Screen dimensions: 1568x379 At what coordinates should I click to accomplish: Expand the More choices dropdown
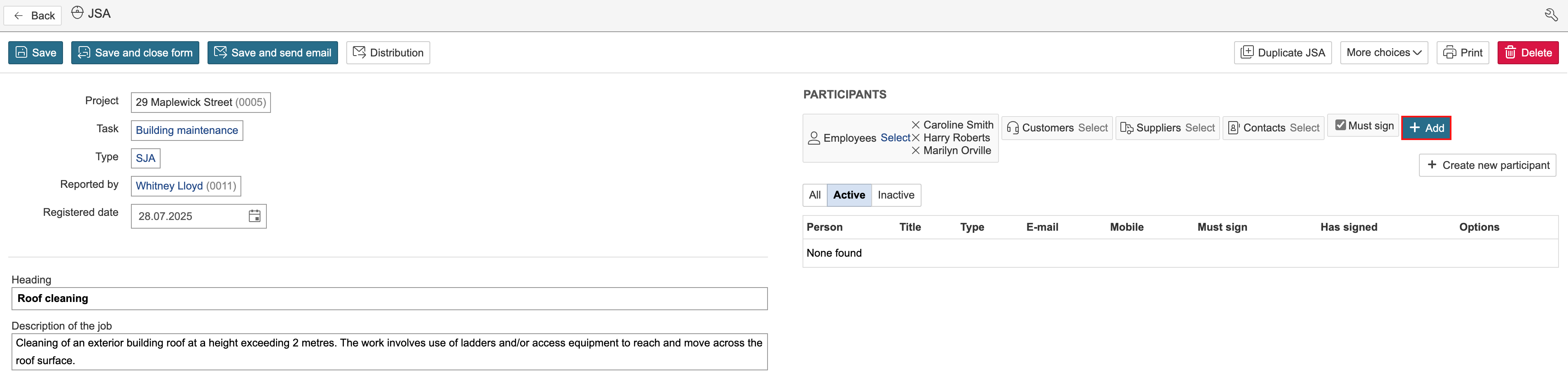pos(1384,53)
